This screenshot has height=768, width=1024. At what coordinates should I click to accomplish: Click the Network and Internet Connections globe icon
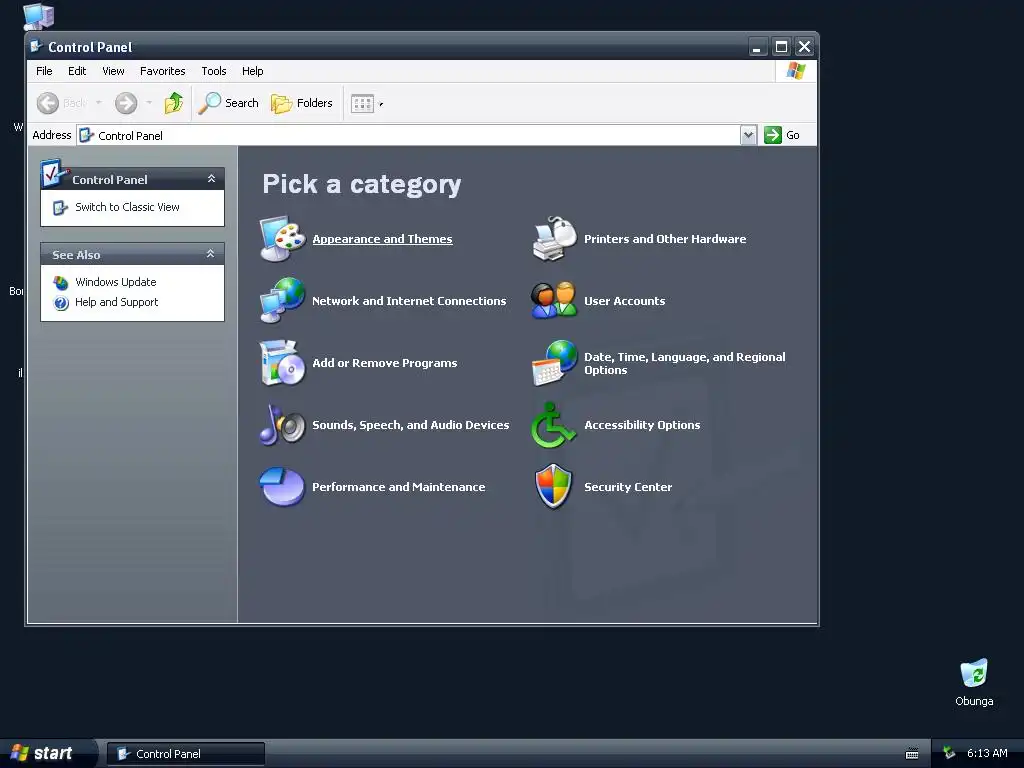click(282, 300)
